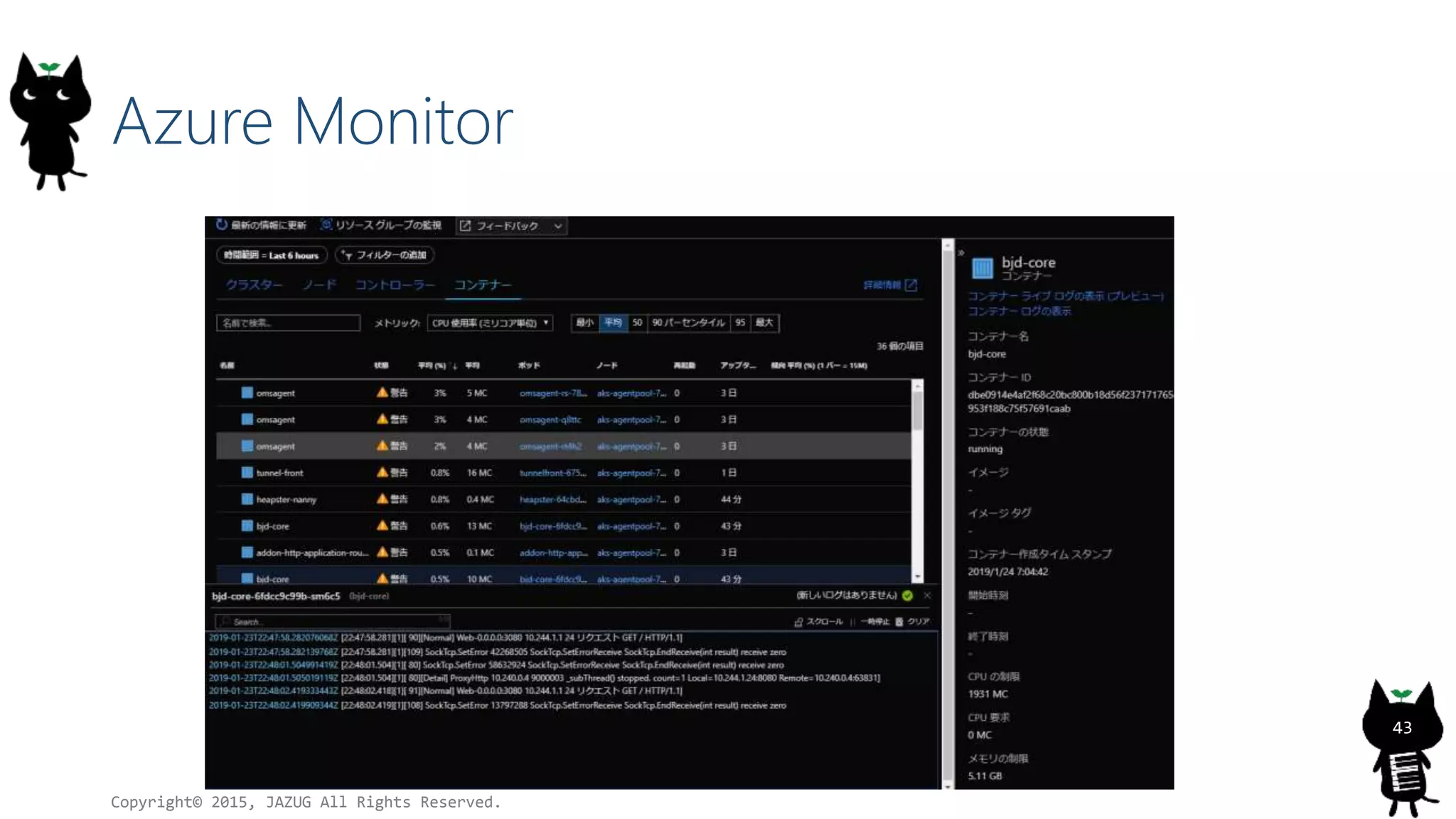
Task: Click main pane vertical scrollbar
Action: (x=948, y=515)
